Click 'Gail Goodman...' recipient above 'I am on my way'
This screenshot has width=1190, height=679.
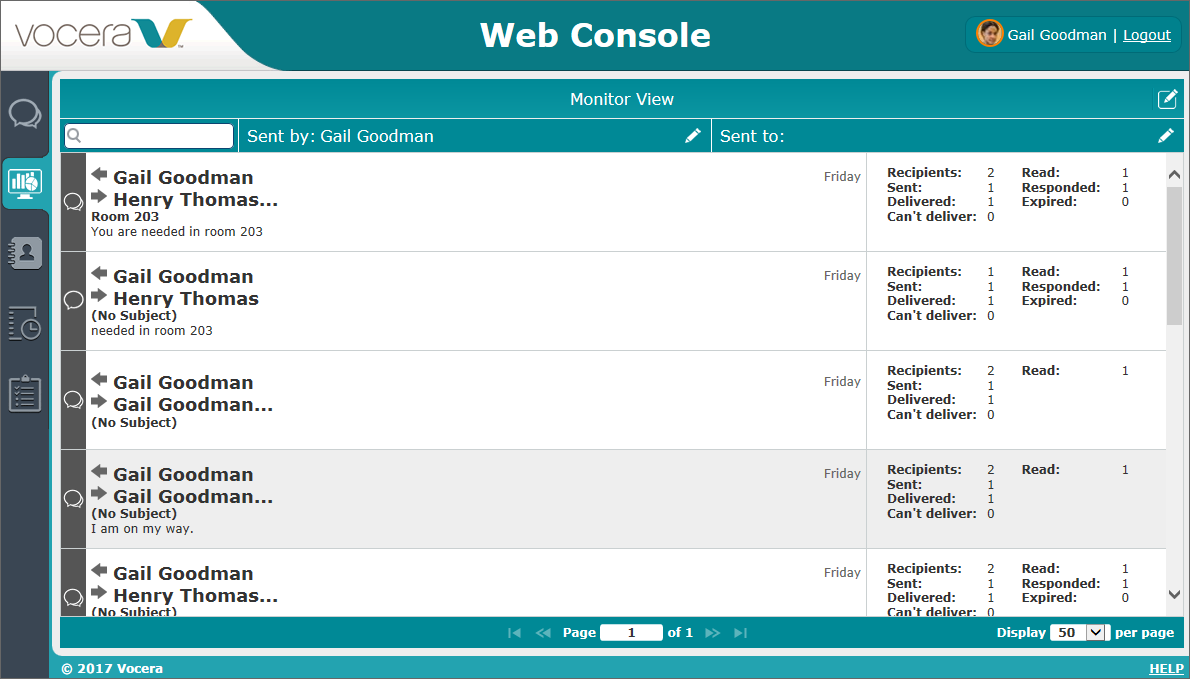coord(193,497)
